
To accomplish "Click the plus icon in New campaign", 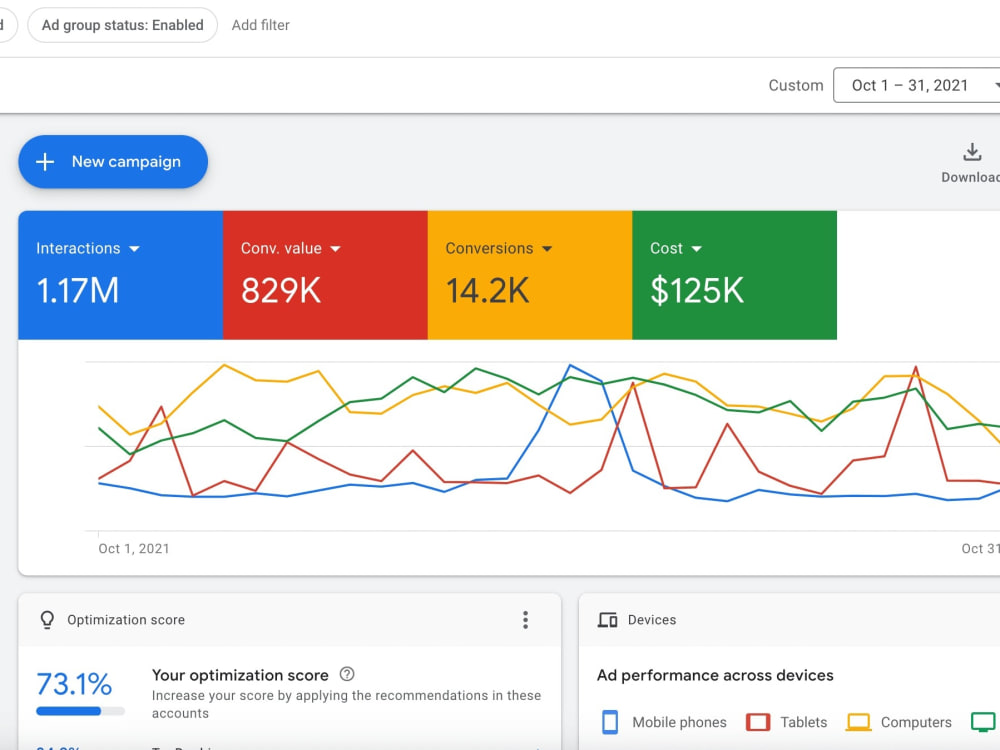I will 45,162.
